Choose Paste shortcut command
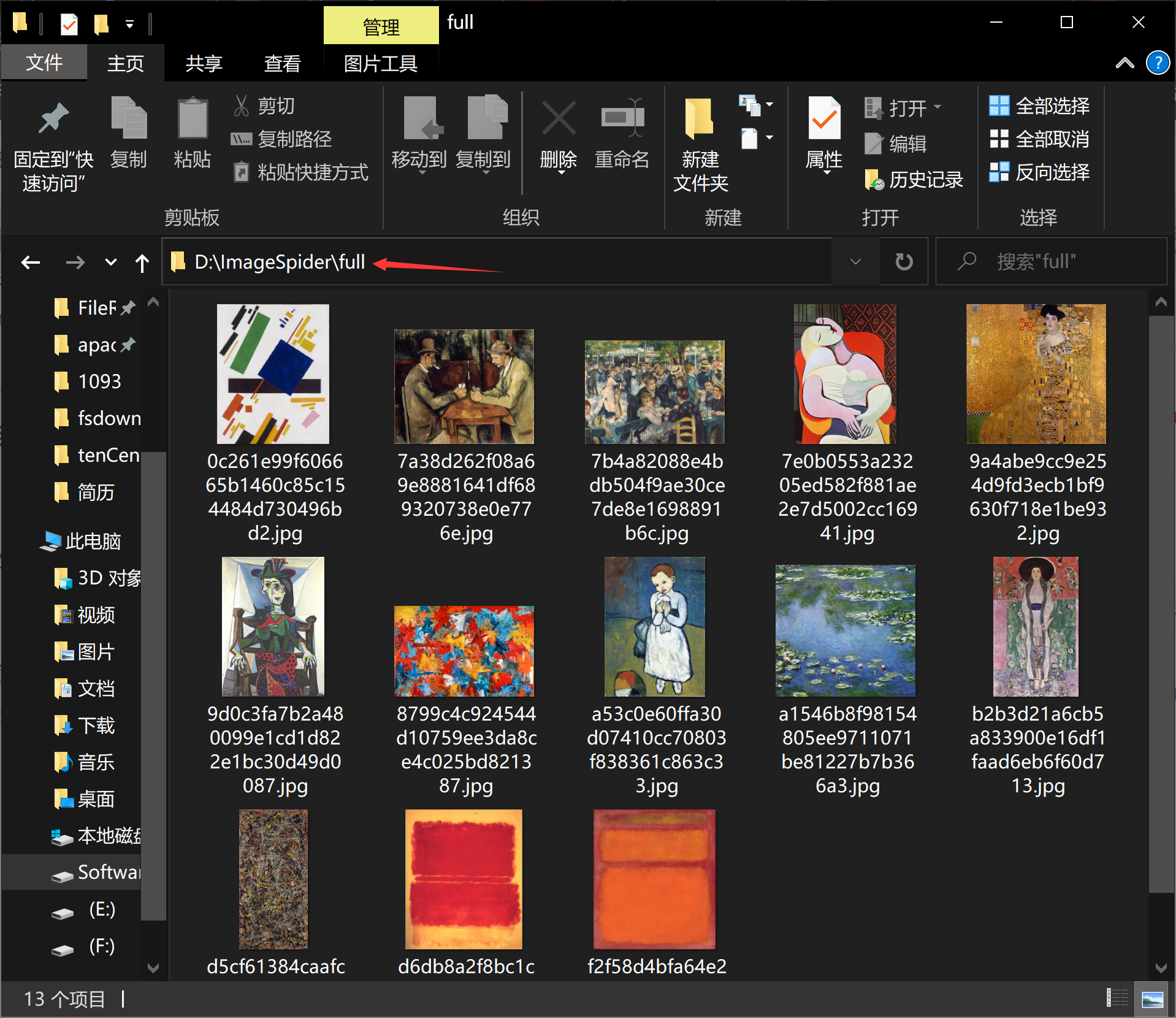1176x1018 pixels. (300, 172)
